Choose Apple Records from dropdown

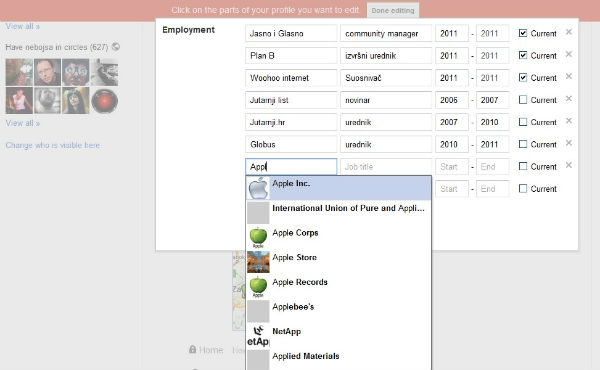pyautogui.click(x=338, y=287)
